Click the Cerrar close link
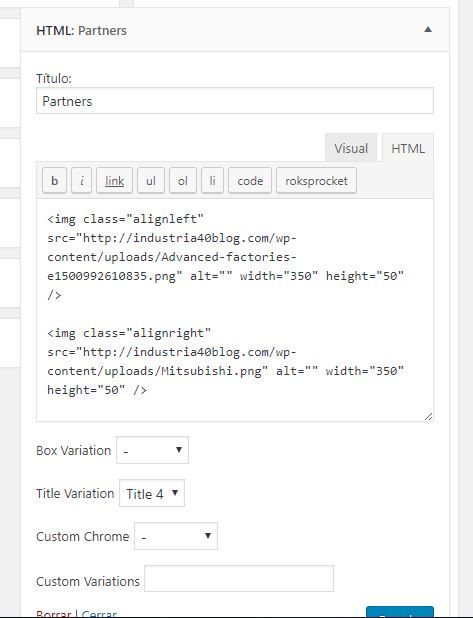This screenshot has height=618, width=473. pos(99,614)
